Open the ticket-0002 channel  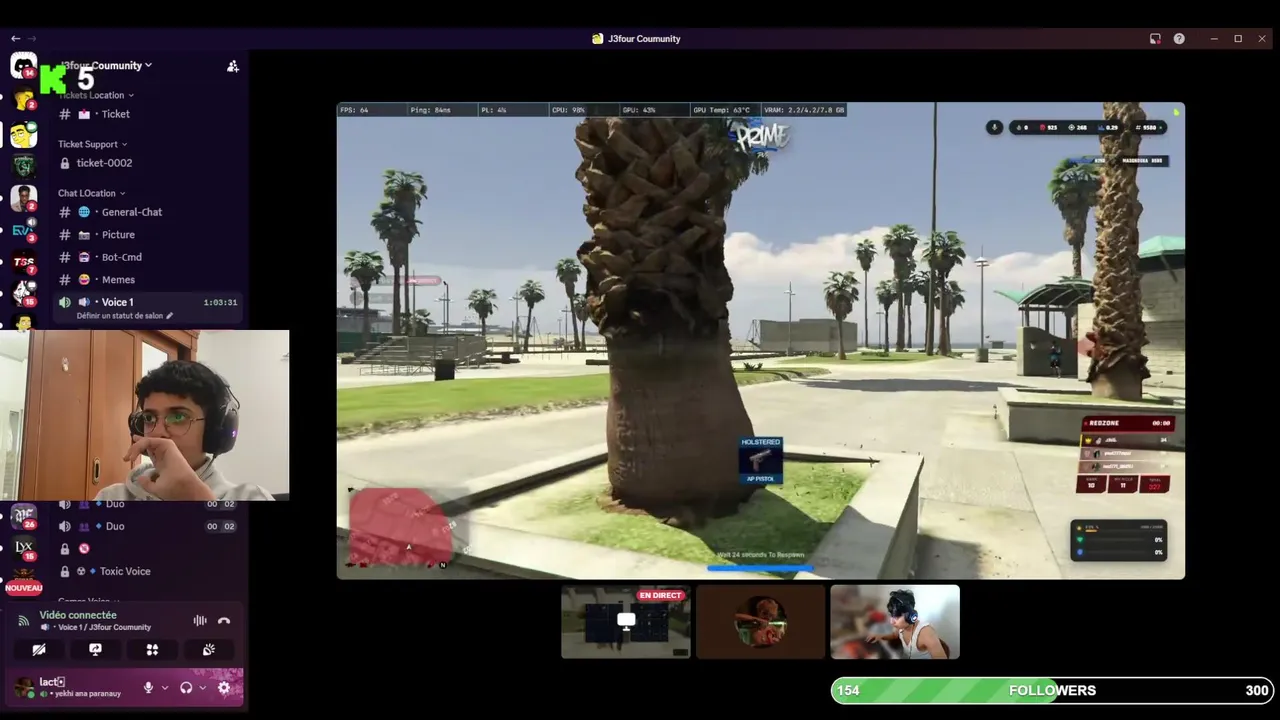coord(148,163)
